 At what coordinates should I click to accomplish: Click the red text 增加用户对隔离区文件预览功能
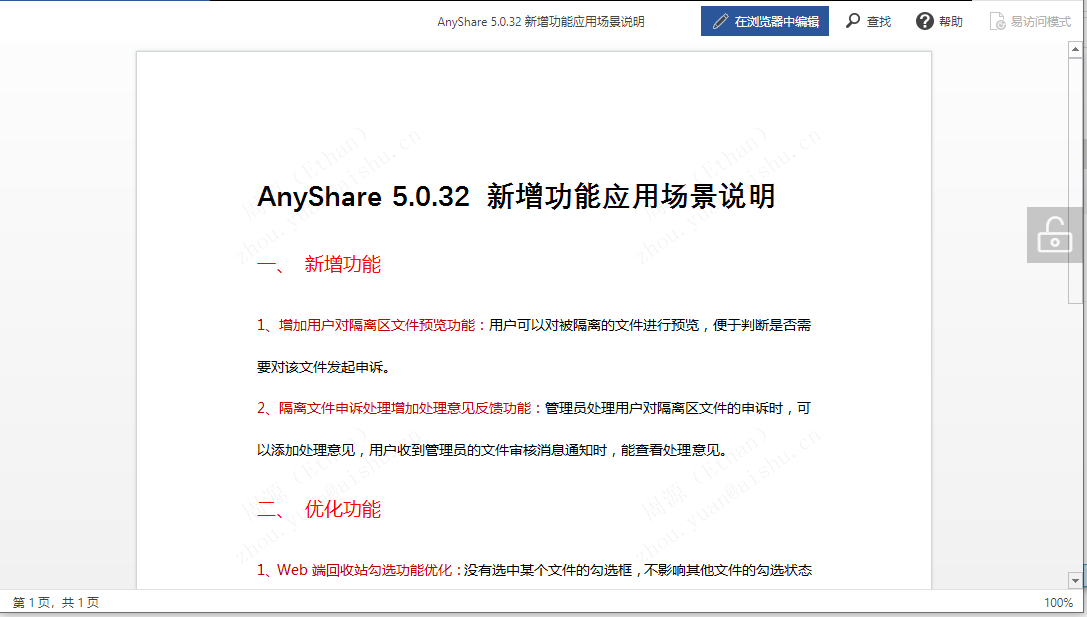(x=377, y=325)
